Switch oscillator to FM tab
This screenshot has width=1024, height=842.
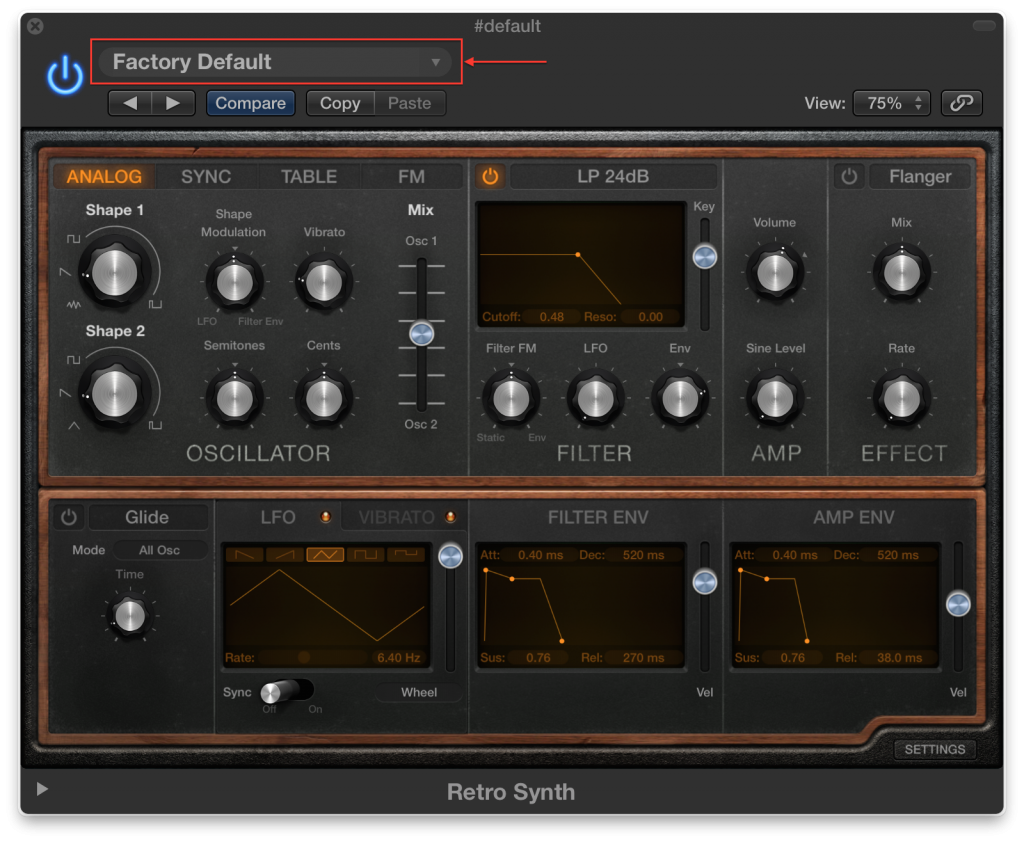tap(411, 176)
